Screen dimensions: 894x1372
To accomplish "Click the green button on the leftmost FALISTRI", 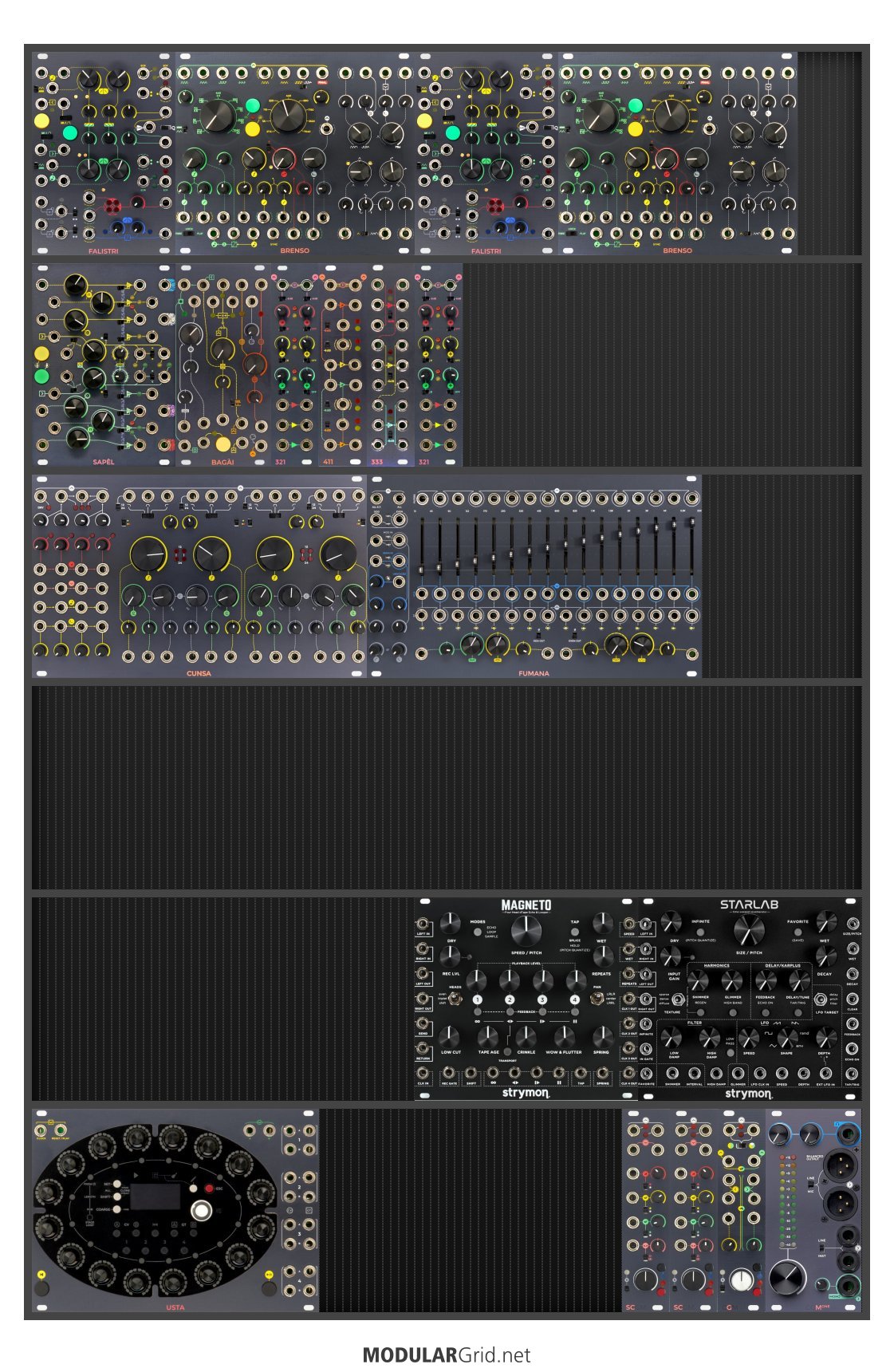I will [69, 132].
